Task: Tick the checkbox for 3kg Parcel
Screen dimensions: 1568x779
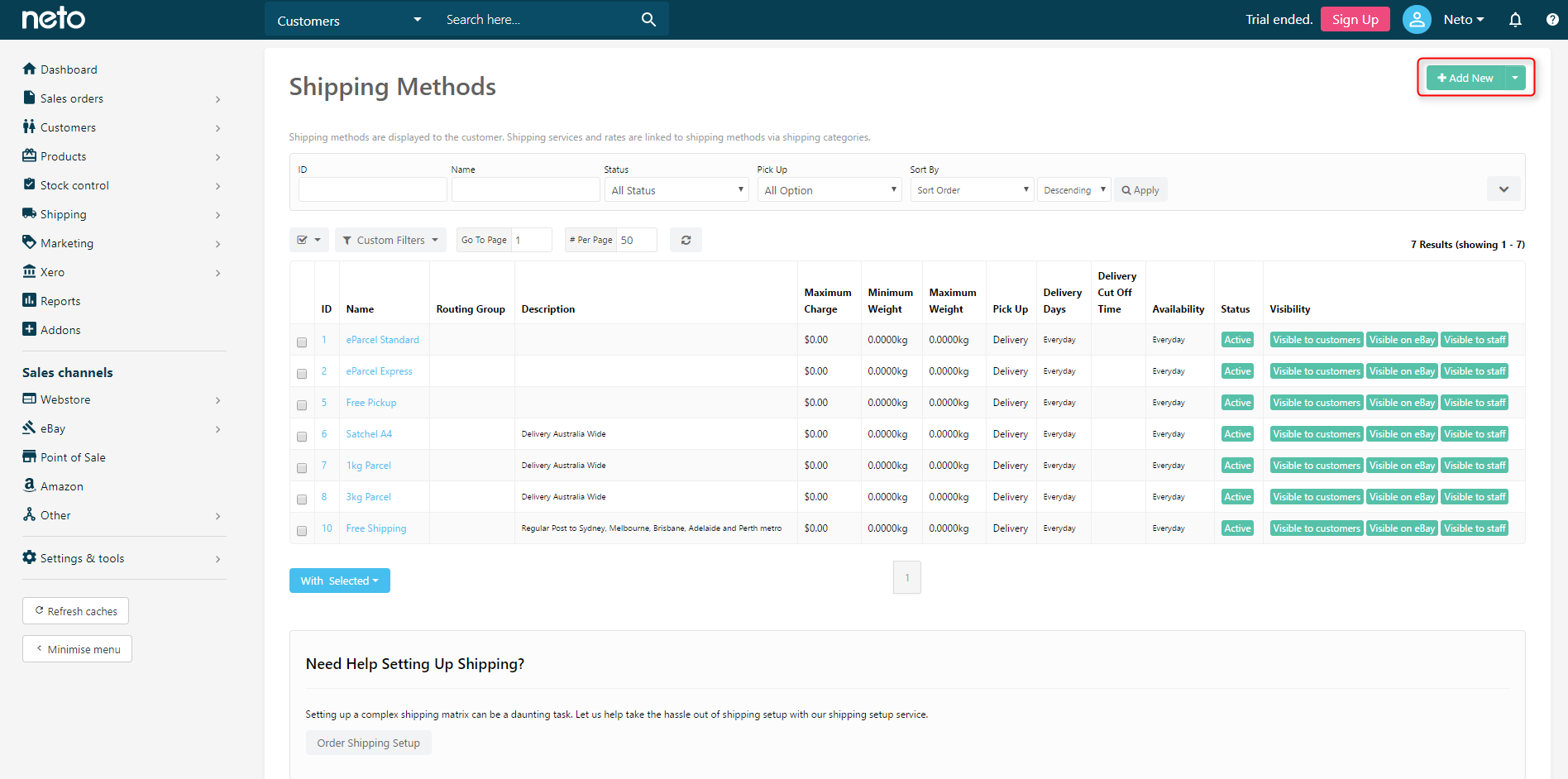Action: [x=302, y=499]
